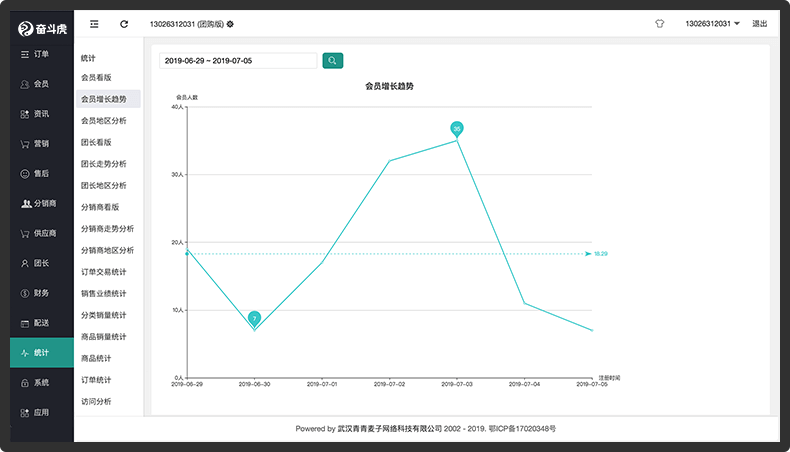Open 分销商地区分析 submenu item
Screen dimensions: 790x452
(x=108, y=250)
